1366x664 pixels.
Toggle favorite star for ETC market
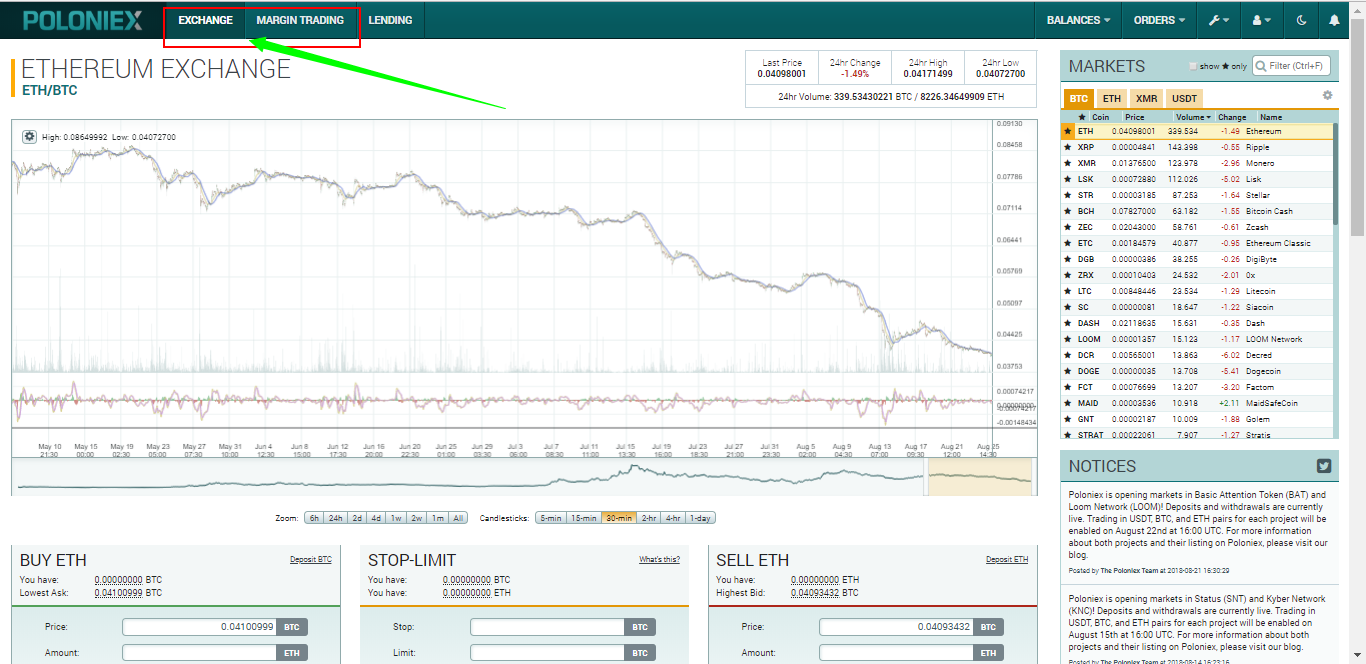click(x=1068, y=243)
